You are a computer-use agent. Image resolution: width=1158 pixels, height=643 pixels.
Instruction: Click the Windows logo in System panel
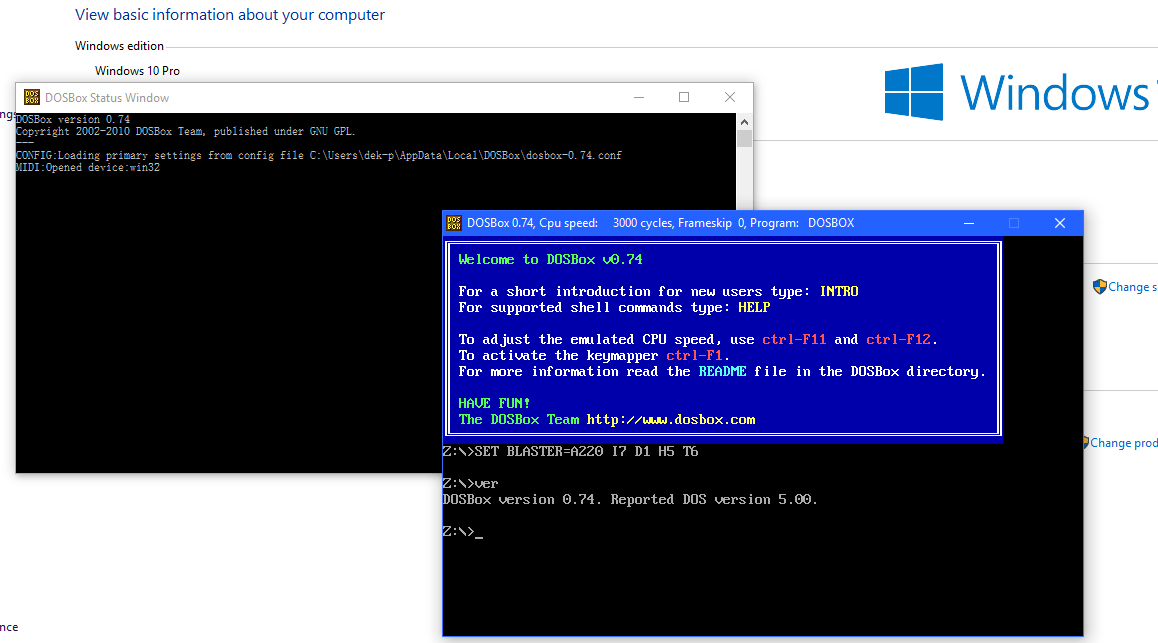pos(914,92)
